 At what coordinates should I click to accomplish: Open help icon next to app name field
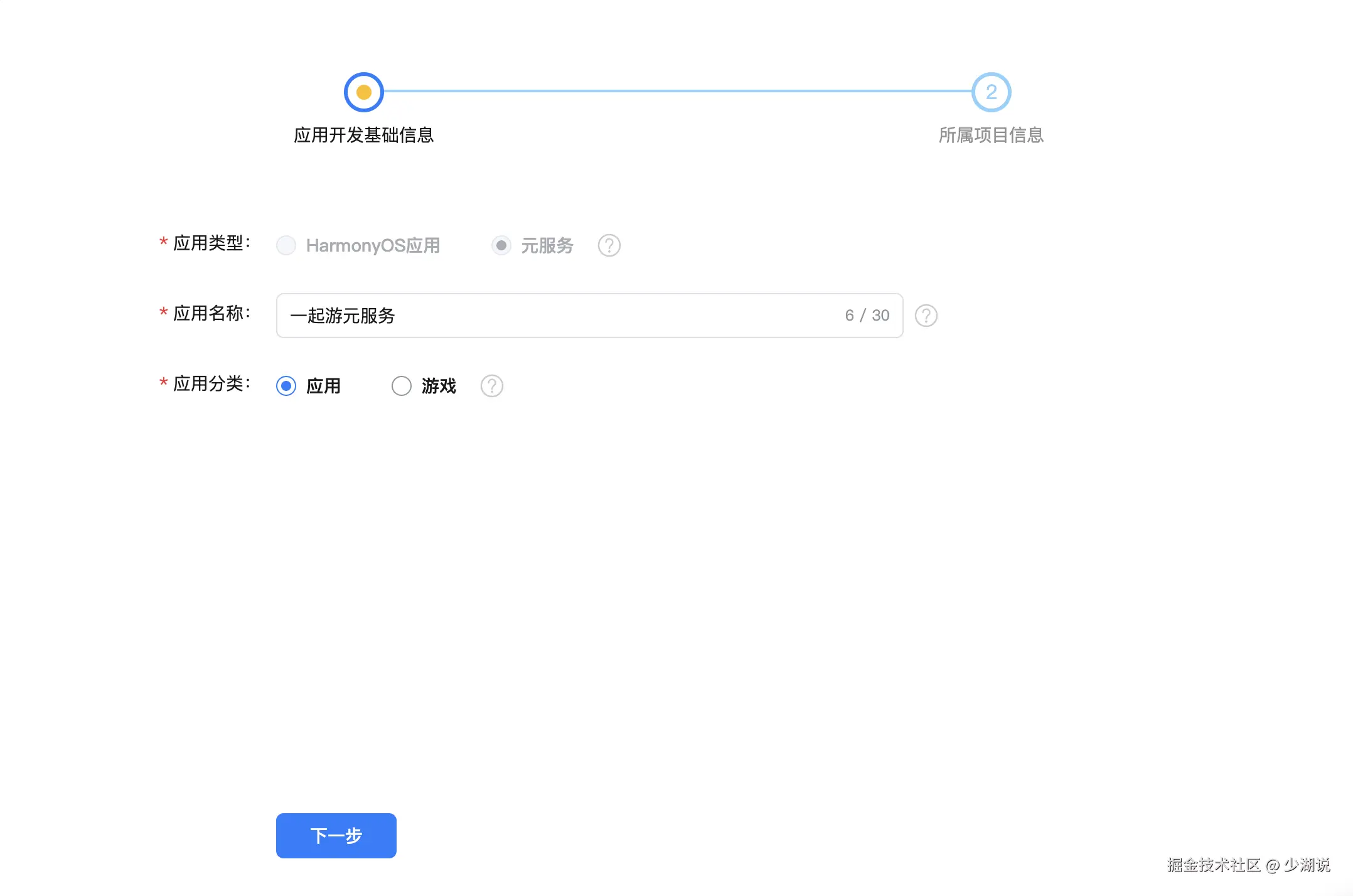926,316
